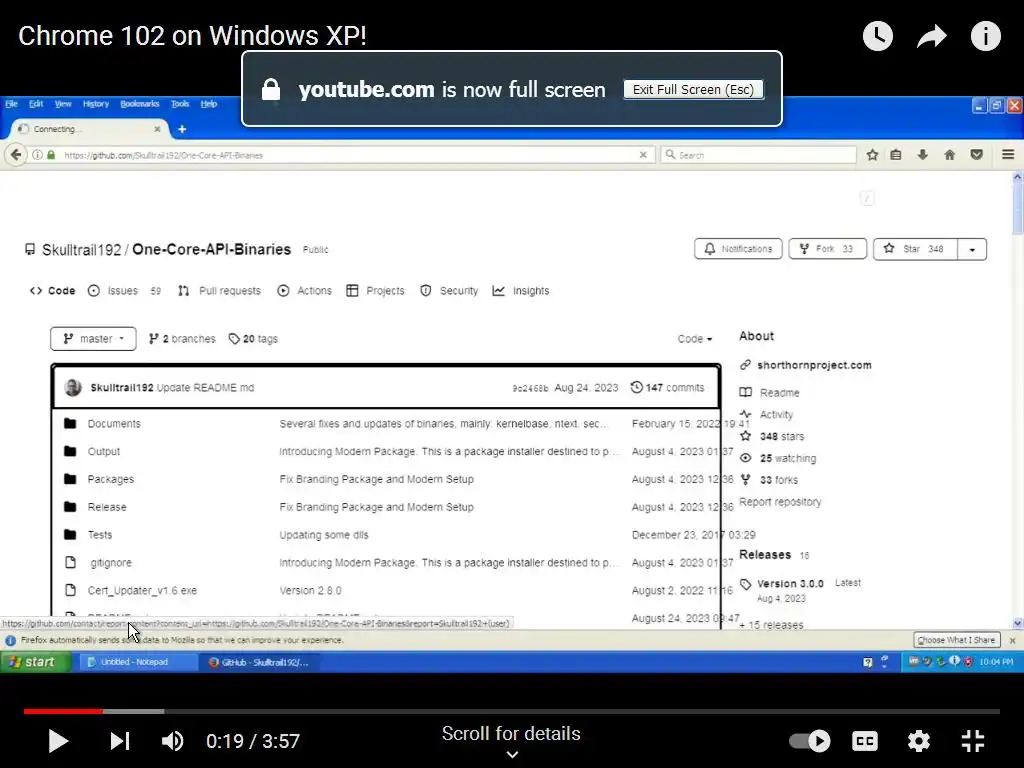The image size is (1024, 768).
Task: Open One-Core-API-Binaries repository link
Action: (x=212, y=249)
